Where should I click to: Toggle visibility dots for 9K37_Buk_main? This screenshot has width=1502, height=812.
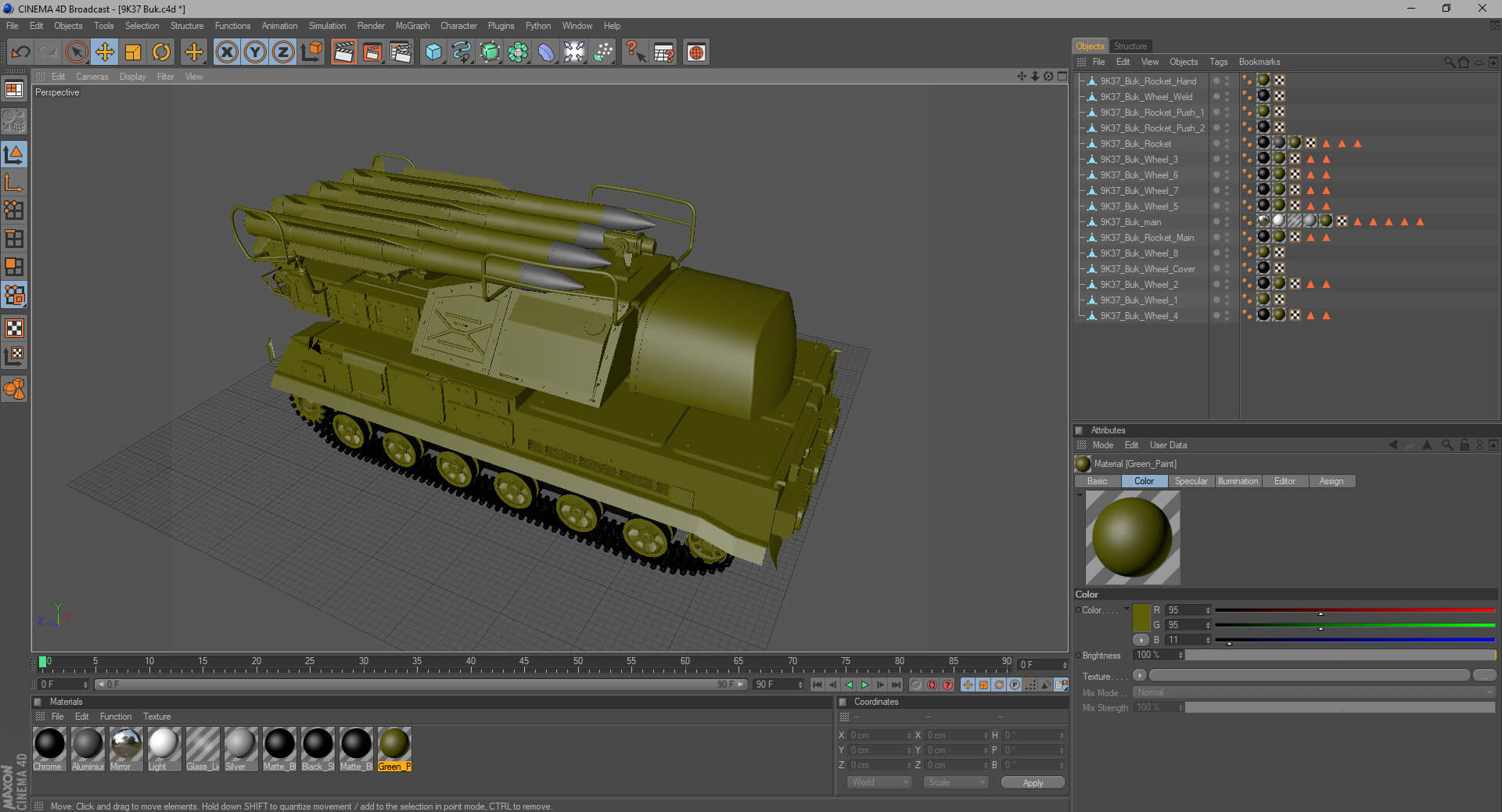pyautogui.click(x=1227, y=222)
